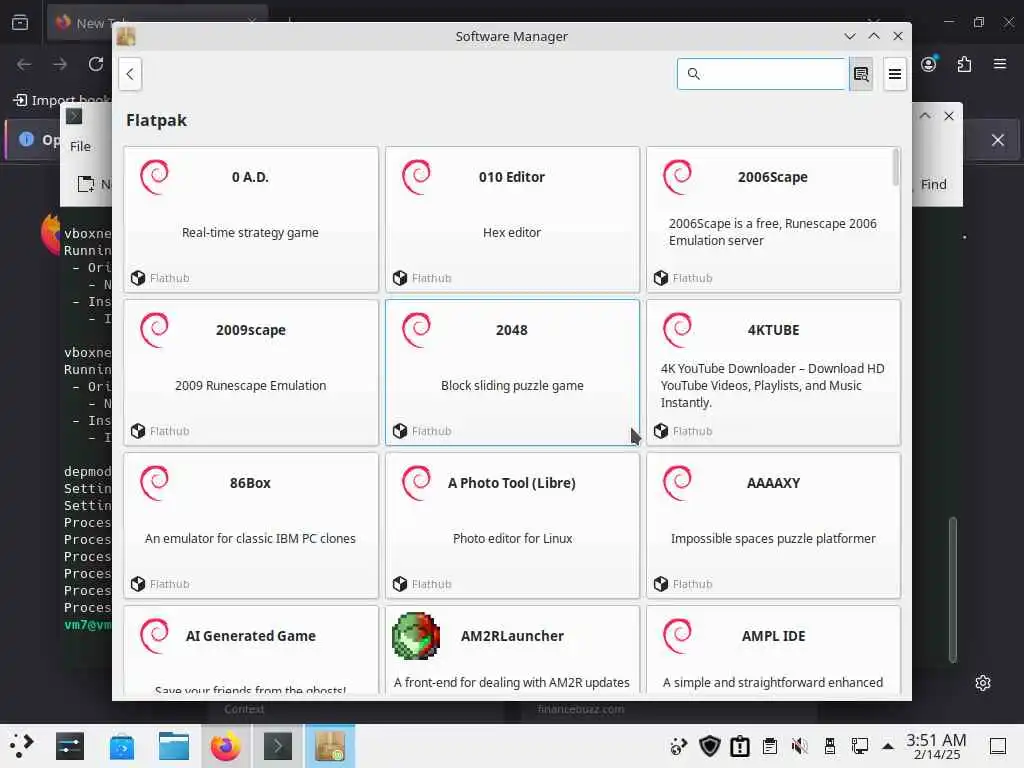1024x768 pixels.
Task: Open Firefox tab list button
Action: (20, 23)
